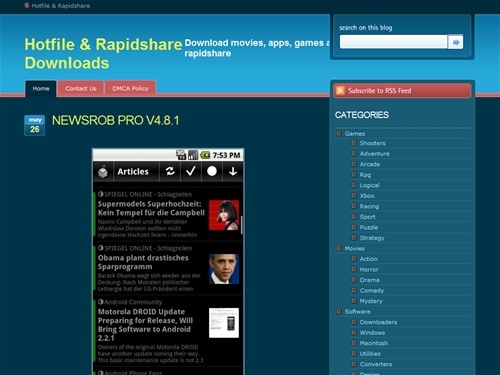Click the Naomi Campbell article thumbnail

tap(224, 215)
